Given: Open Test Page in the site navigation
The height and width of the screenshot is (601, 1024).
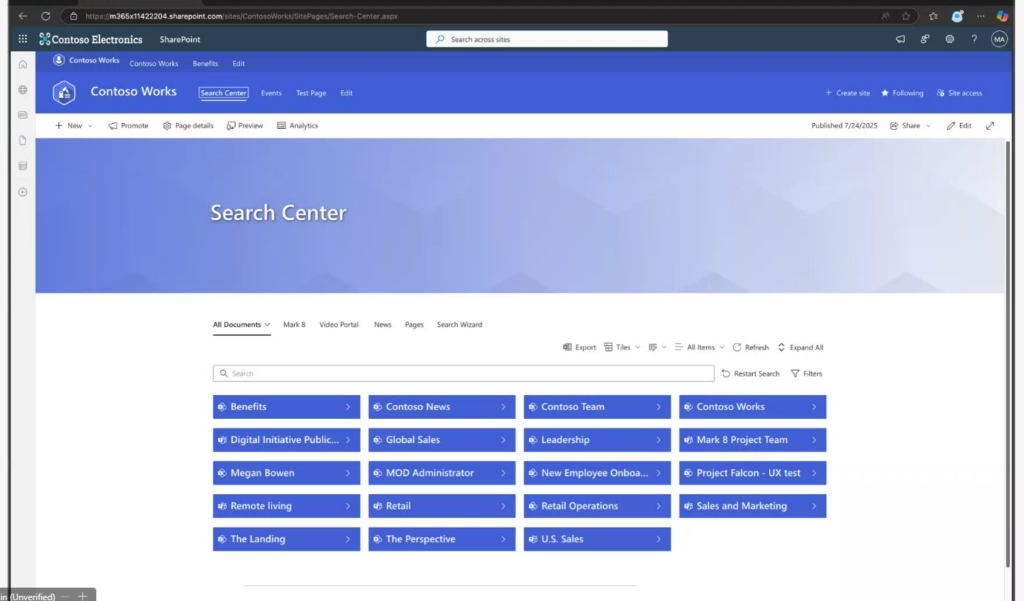Looking at the screenshot, I should pos(311,93).
